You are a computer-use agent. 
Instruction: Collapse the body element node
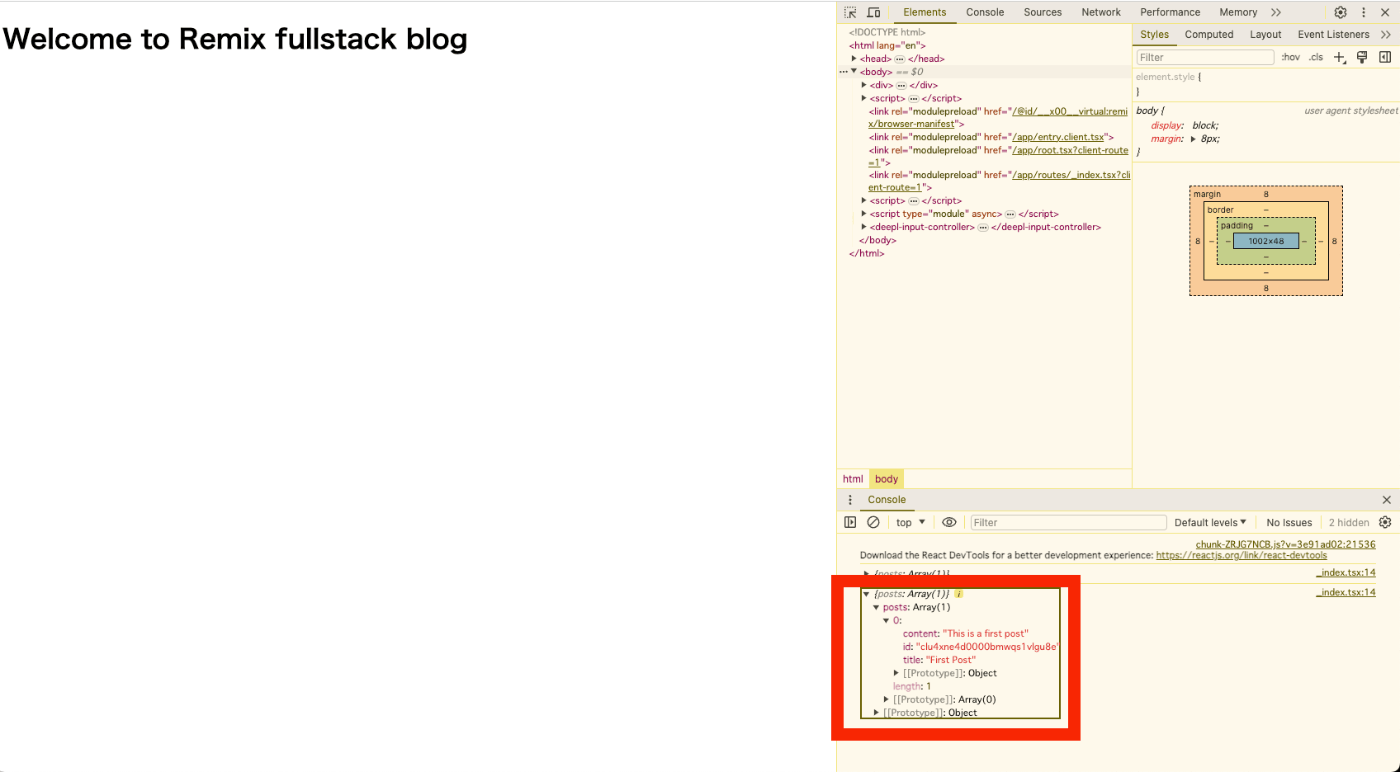(854, 72)
